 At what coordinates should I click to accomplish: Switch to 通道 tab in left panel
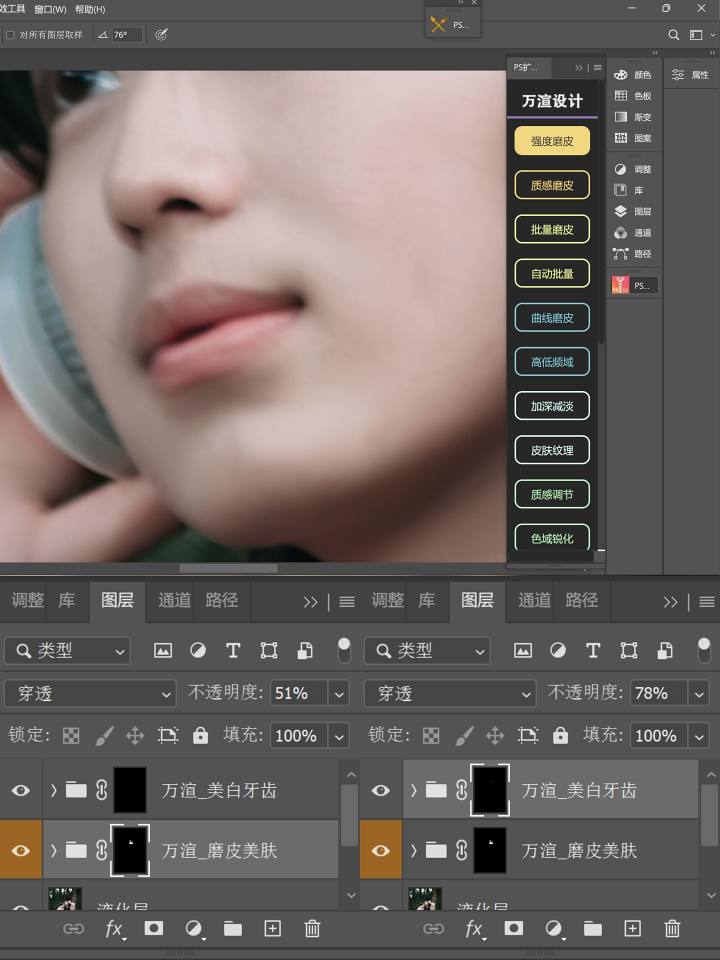174,601
